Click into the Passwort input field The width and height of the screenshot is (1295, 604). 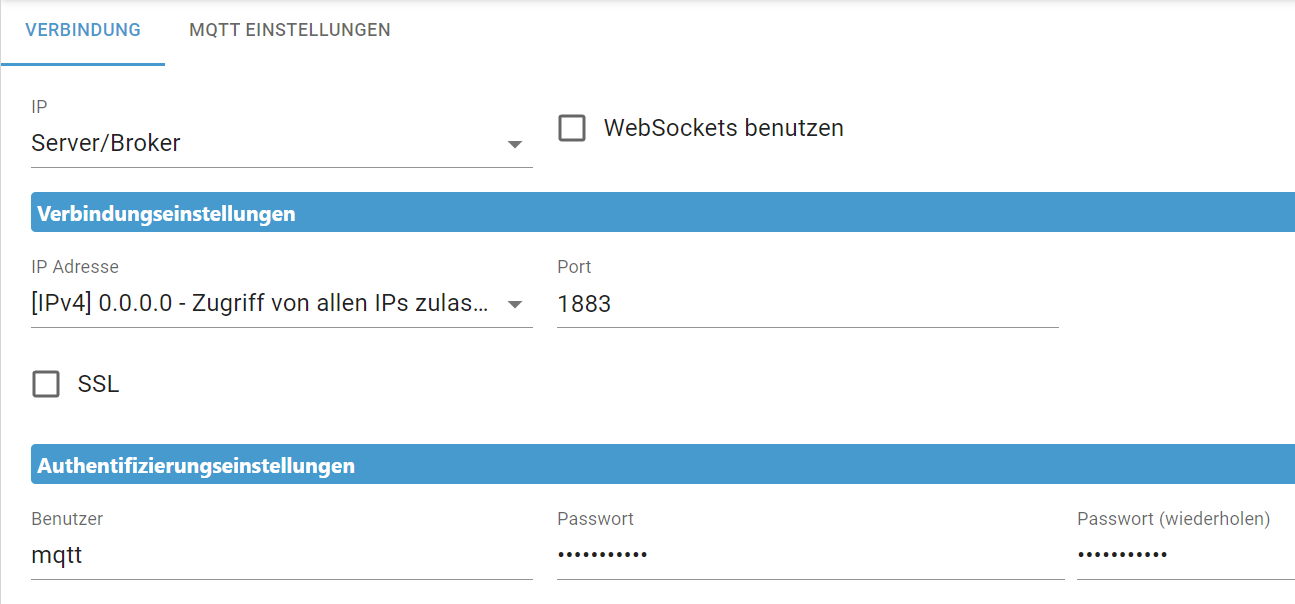pyautogui.click(x=808, y=555)
